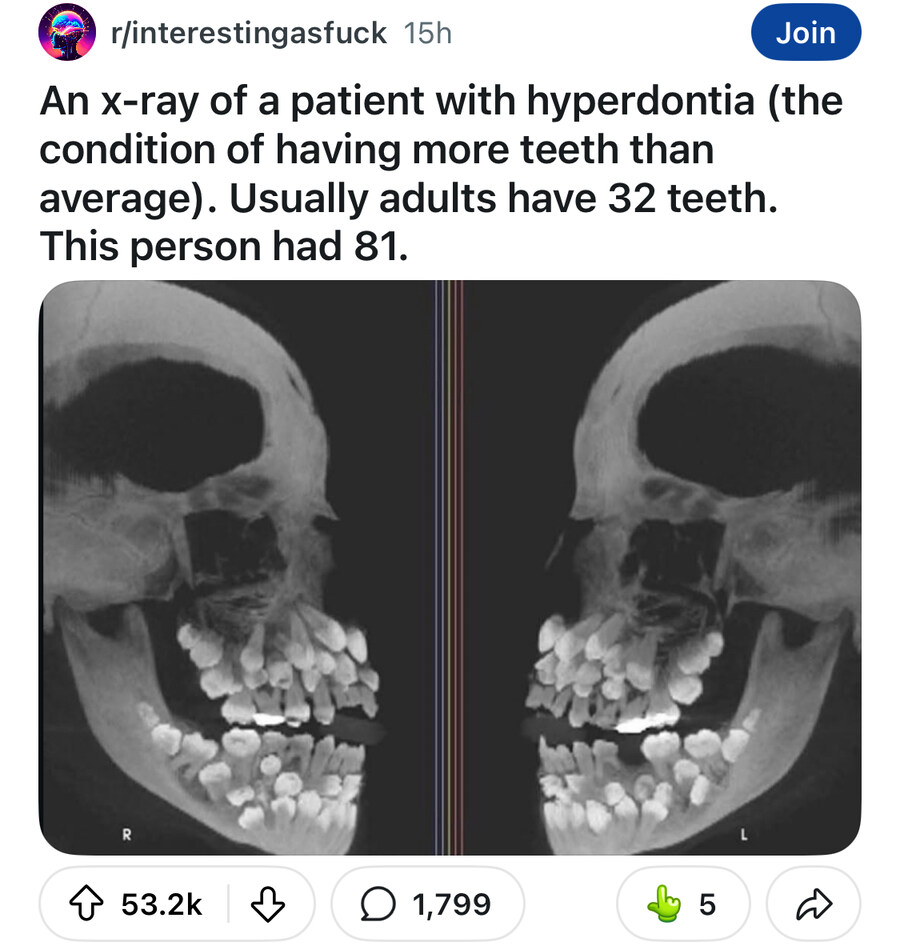
Task: Join the r/interestingasfuck community
Action: click(x=805, y=33)
